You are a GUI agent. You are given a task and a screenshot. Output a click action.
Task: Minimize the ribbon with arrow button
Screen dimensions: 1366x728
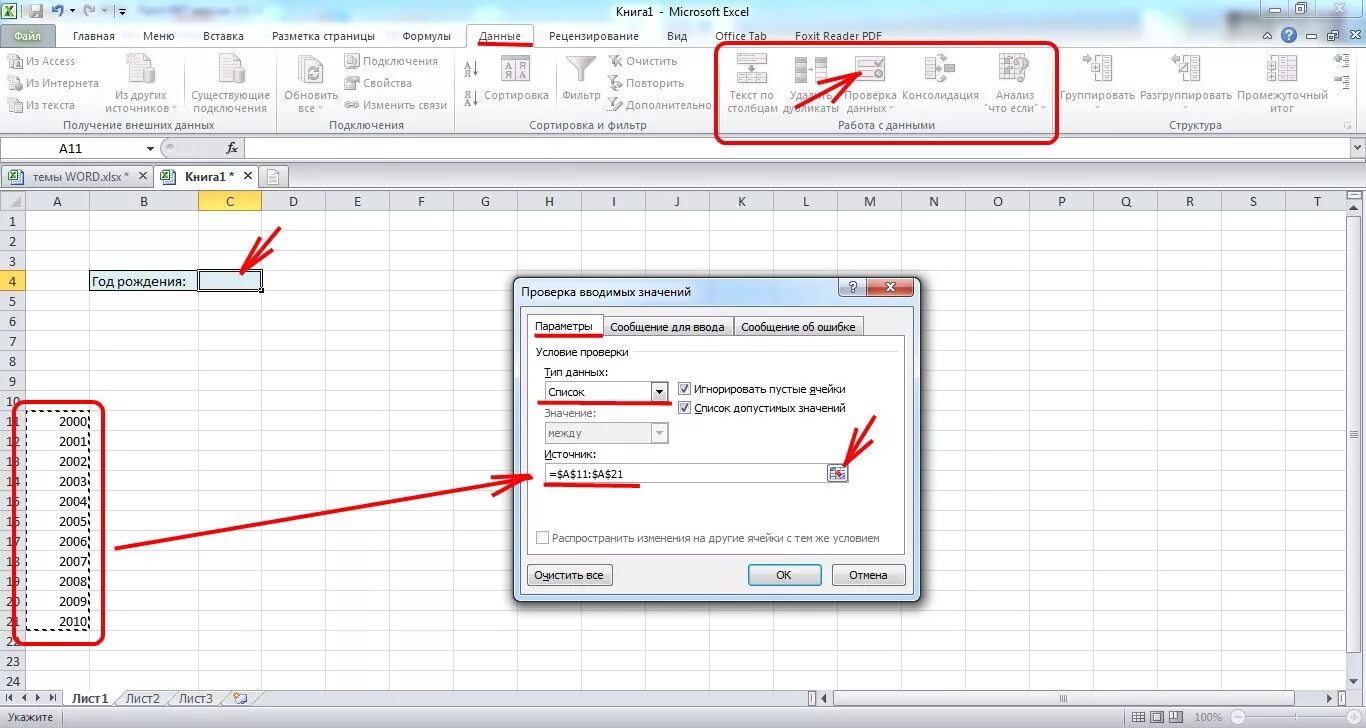(x=1269, y=36)
